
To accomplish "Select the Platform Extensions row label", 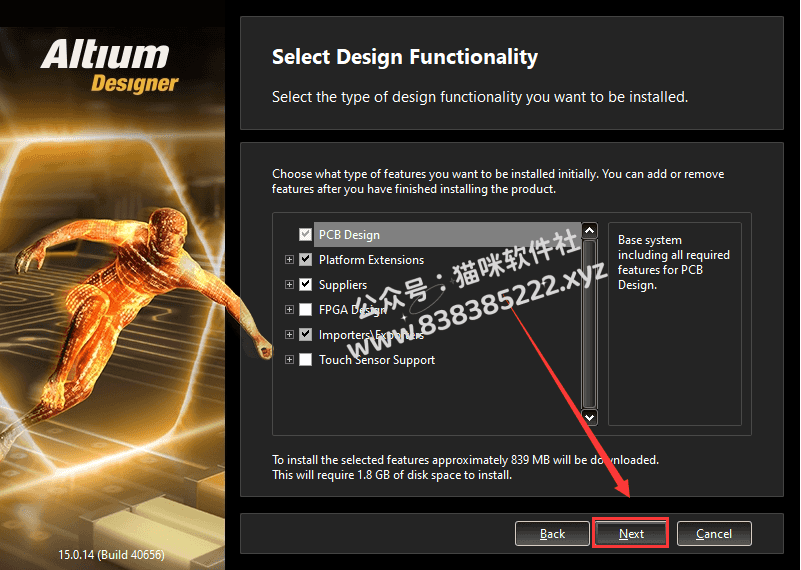I will (371, 260).
